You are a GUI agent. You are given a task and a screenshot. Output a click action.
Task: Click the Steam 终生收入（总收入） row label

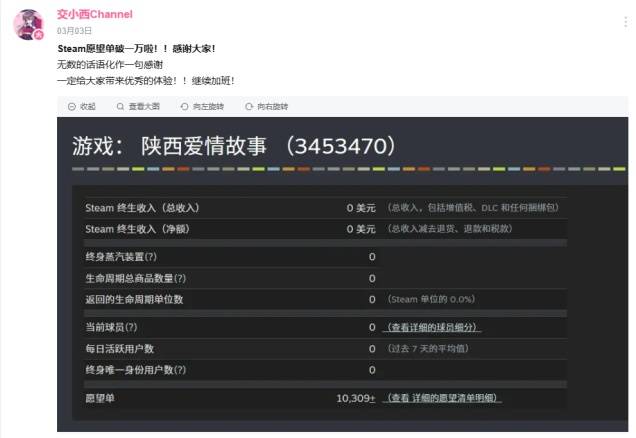pyautogui.click(x=142, y=208)
